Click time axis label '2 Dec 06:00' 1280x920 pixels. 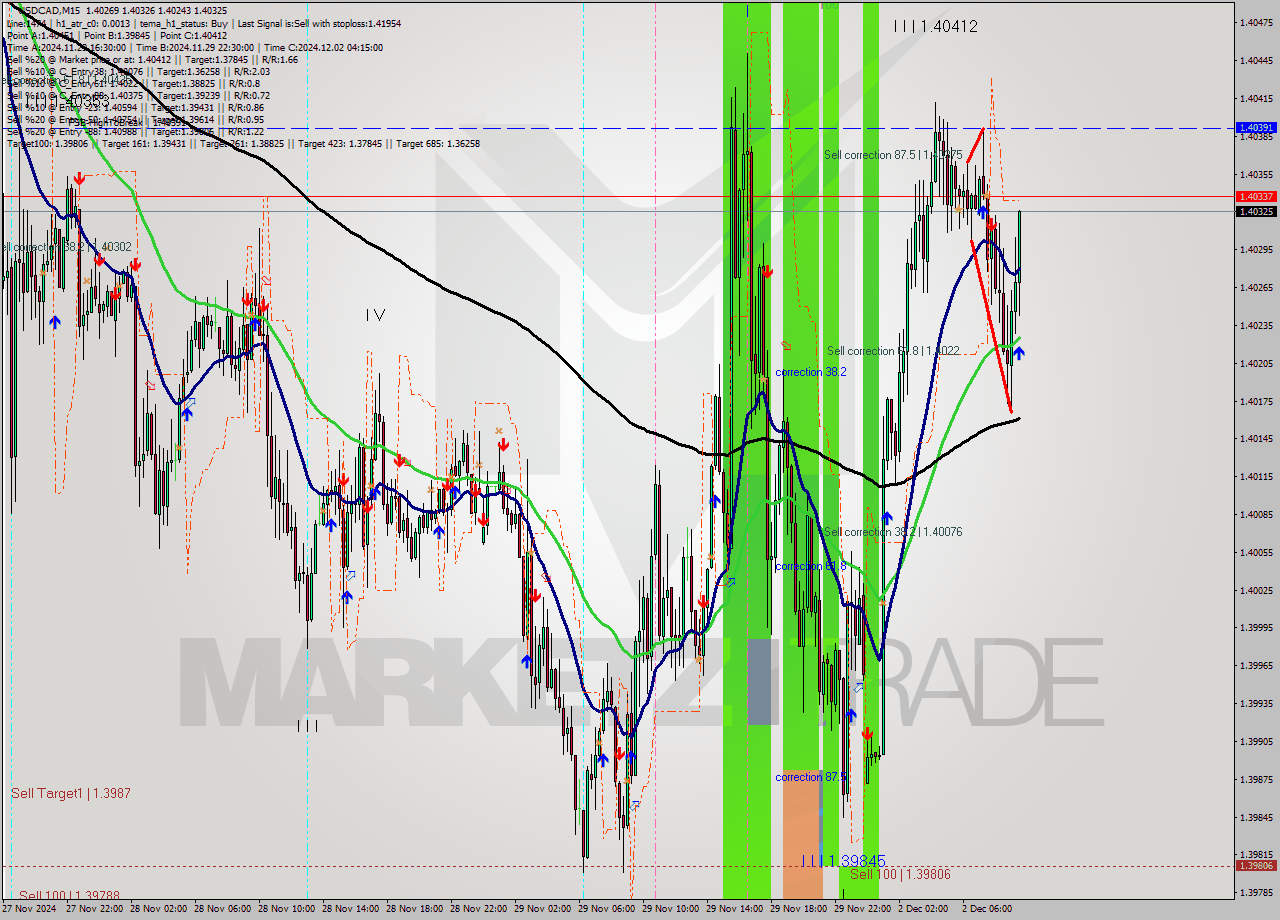[x=987, y=909]
